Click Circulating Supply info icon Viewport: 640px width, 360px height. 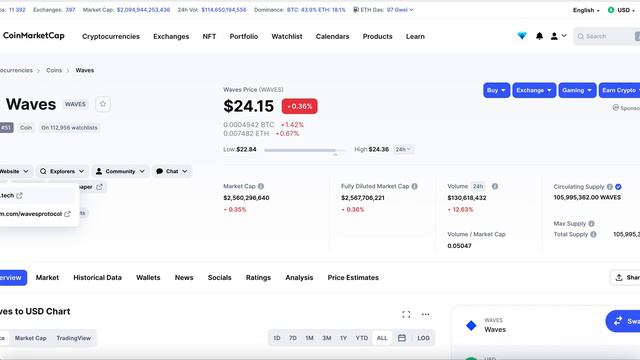click(609, 187)
